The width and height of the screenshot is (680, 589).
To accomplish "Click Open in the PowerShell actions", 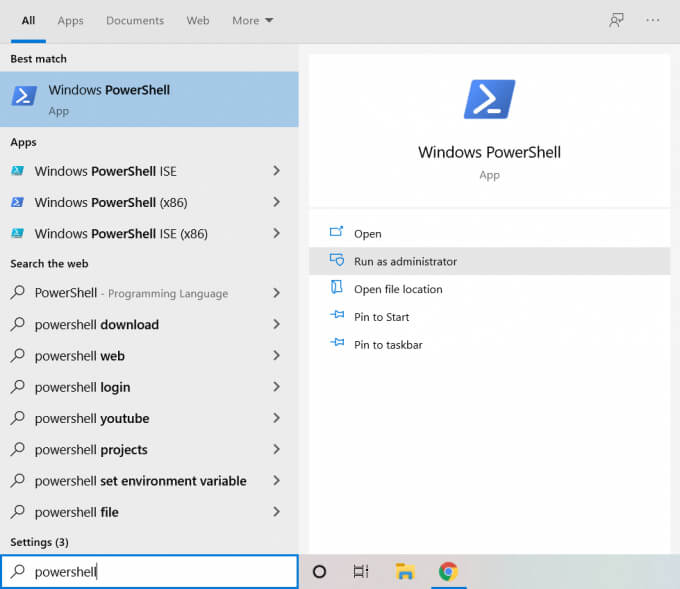I will click(490, 234).
